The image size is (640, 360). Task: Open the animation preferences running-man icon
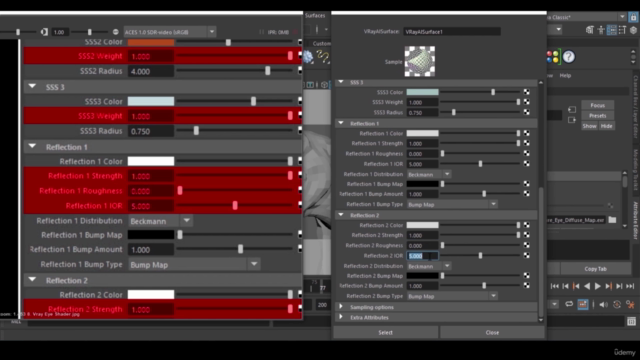point(631,304)
